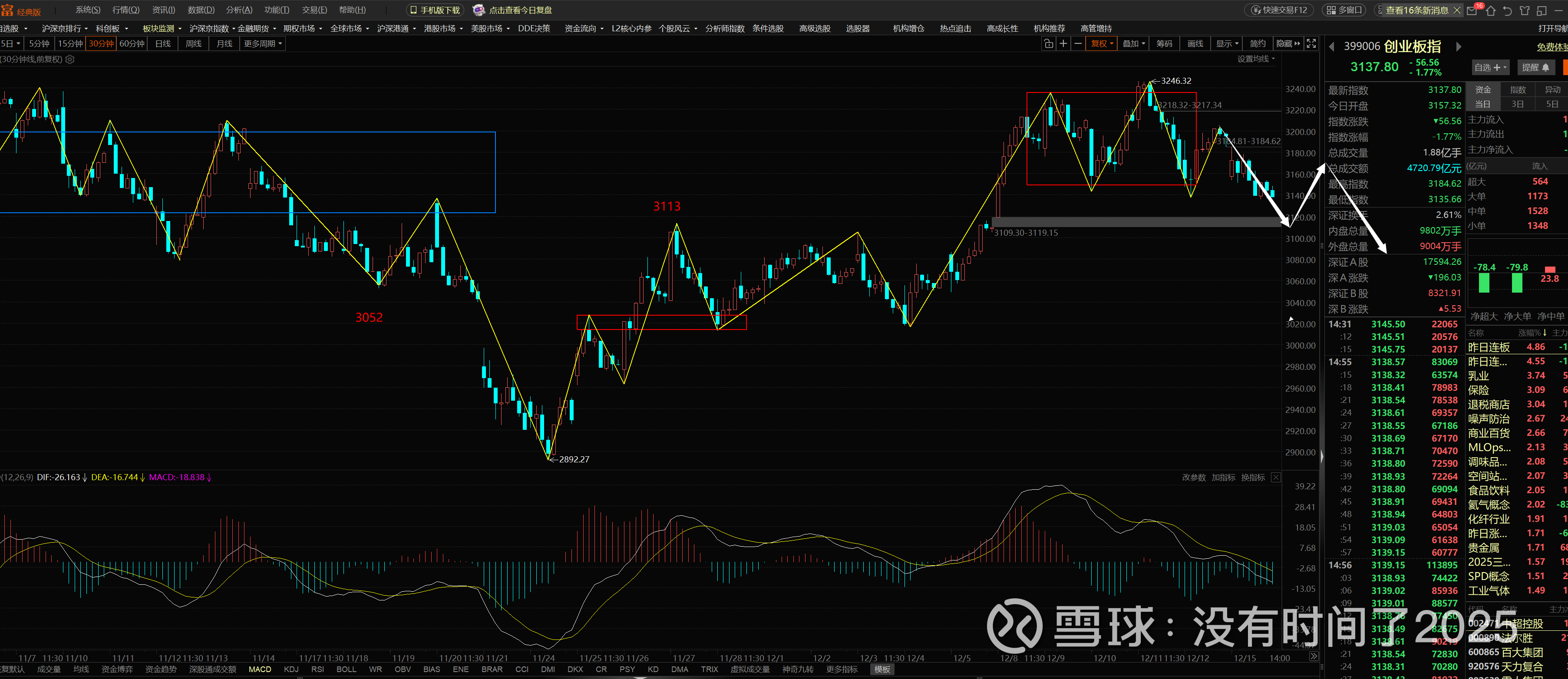Click the 快速交易F12 button
This screenshot has width=1568, height=679.
1278,10
